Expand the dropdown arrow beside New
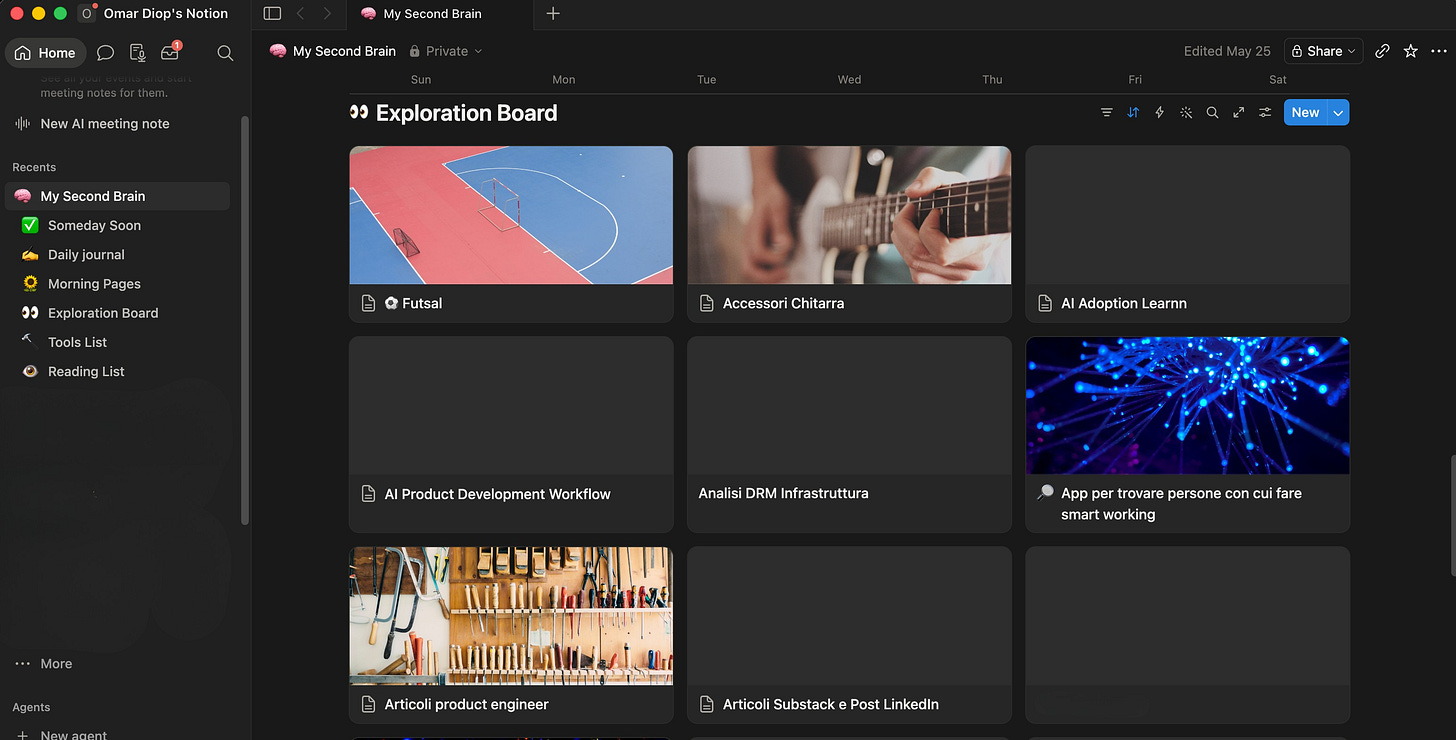The width and height of the screenshot is (1456, 740). pyautogui.click(x=1338, y=113)
